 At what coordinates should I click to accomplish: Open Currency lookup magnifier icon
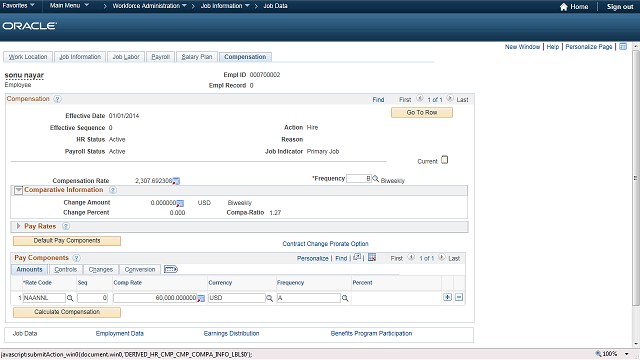tap(269, 298)
